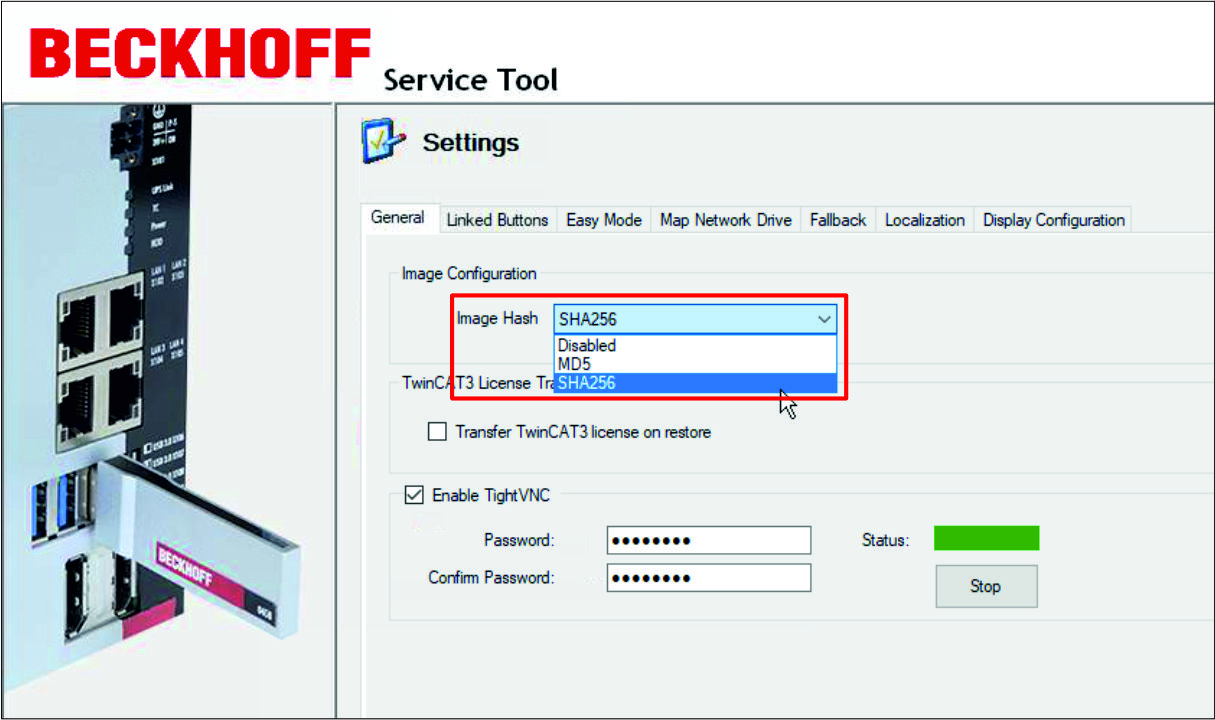
Task: Pick the highlighted SHA256 list entry
Action: pos(694,382)
